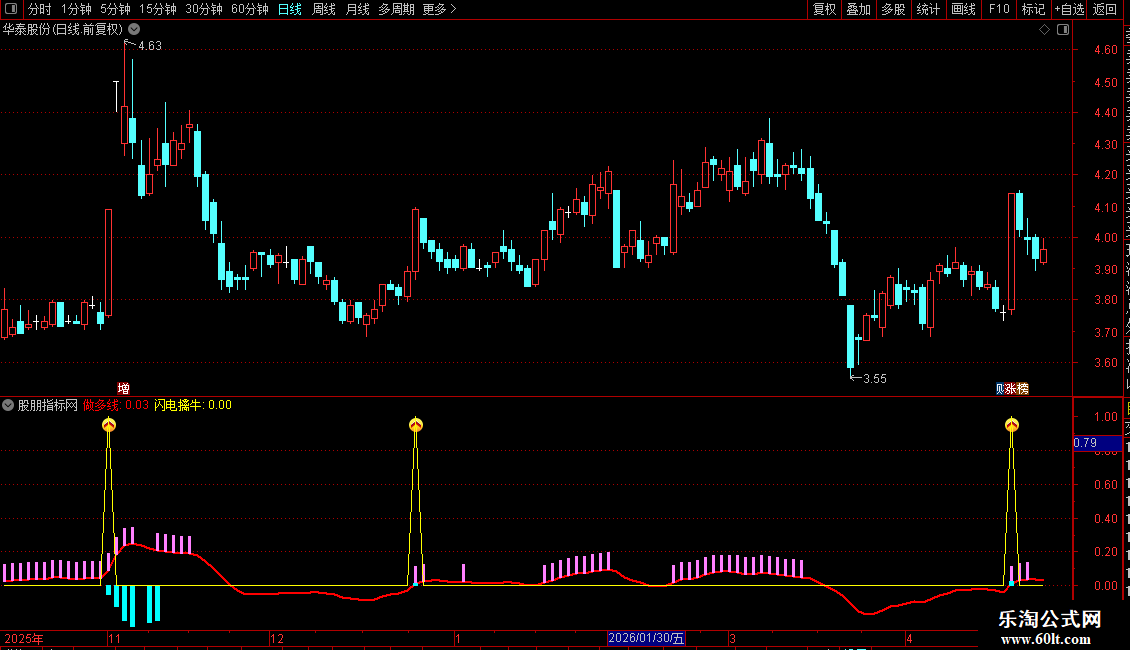The width and height of the screenshot is (1130, 650).
Task: Click the diamond icon above price chart
Action: [1044, 30]
